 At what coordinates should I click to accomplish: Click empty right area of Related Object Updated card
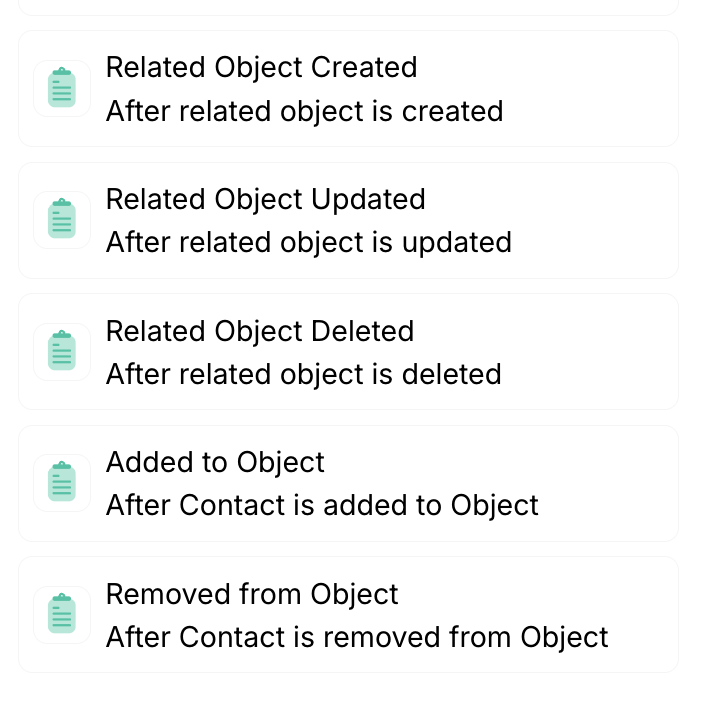pyautogui.click(x=600, y=220)
